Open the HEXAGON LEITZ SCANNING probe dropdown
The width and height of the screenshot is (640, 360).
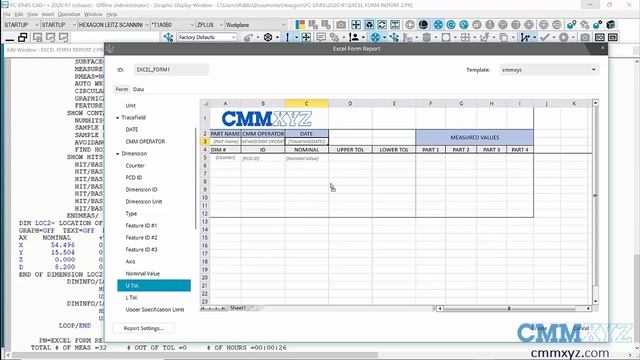[147, 25]
